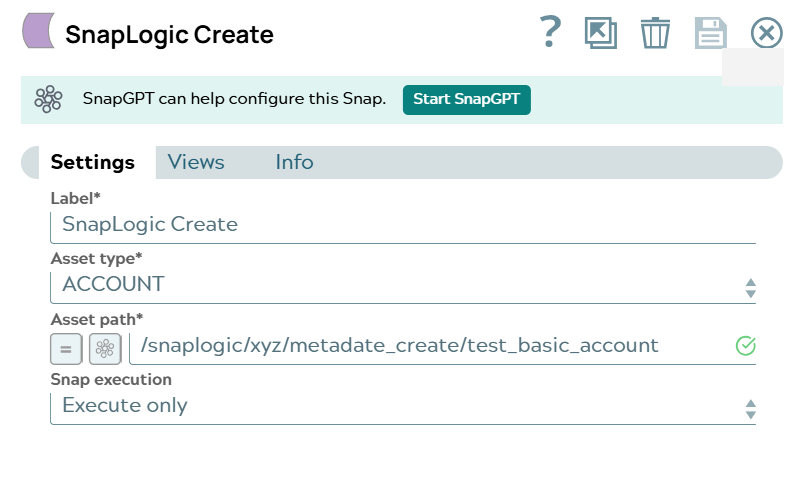Click the SnapGPT logo in banner
The image size is (790, 496).
48,99
